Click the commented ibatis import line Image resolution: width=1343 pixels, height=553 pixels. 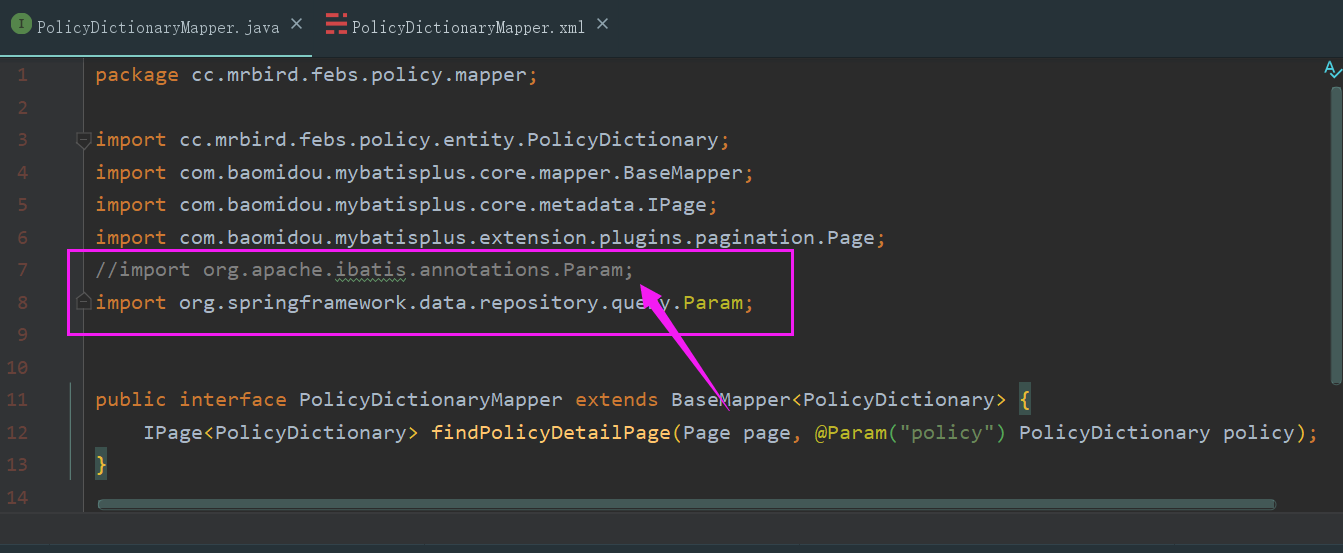[365, 270]
